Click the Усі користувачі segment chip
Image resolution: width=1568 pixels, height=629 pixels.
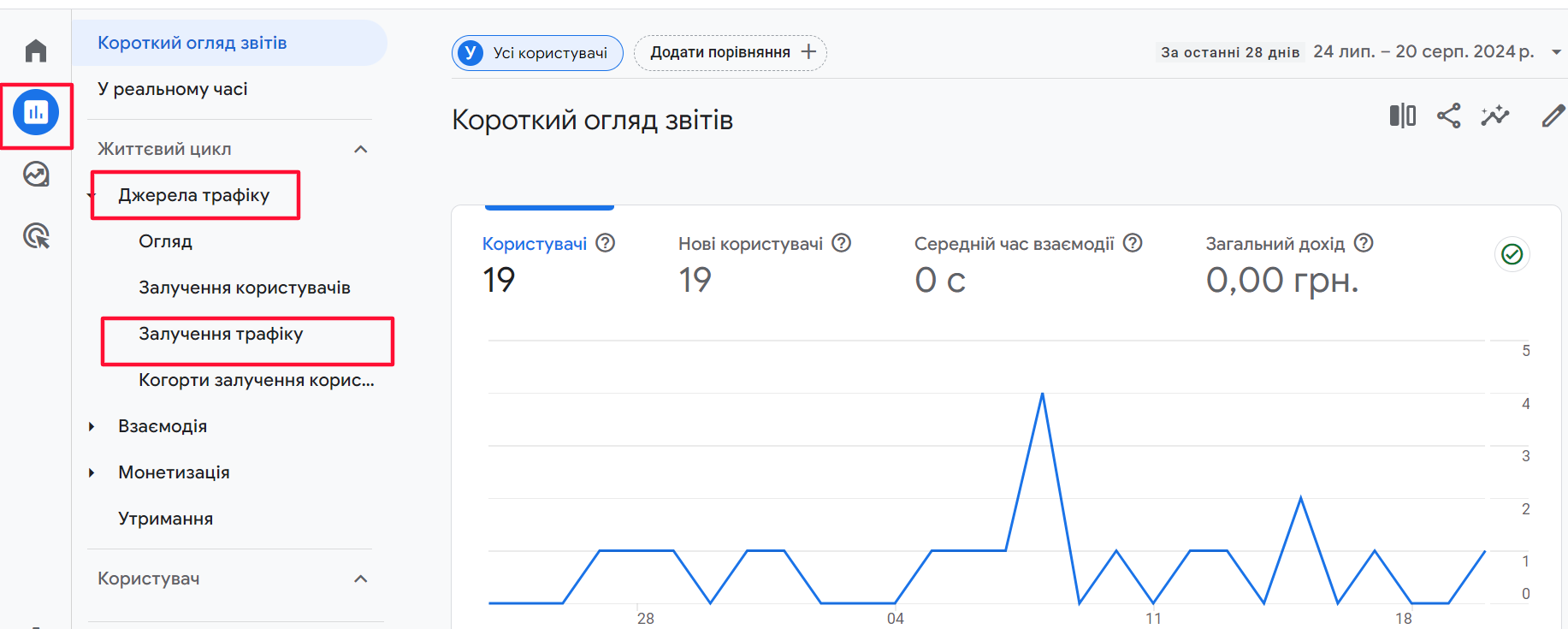click(537, 53)
